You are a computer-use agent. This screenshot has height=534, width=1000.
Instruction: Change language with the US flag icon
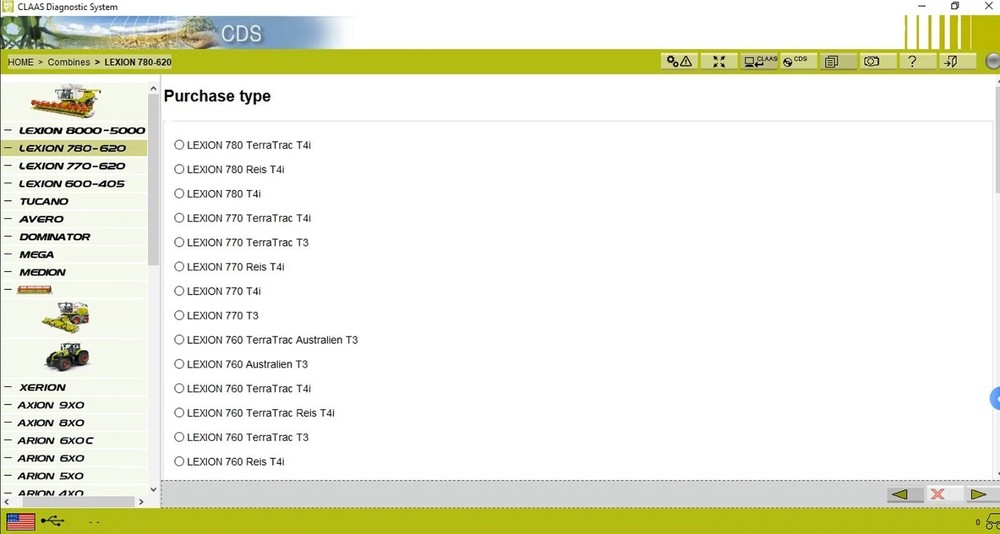click(x=21, y=521)
